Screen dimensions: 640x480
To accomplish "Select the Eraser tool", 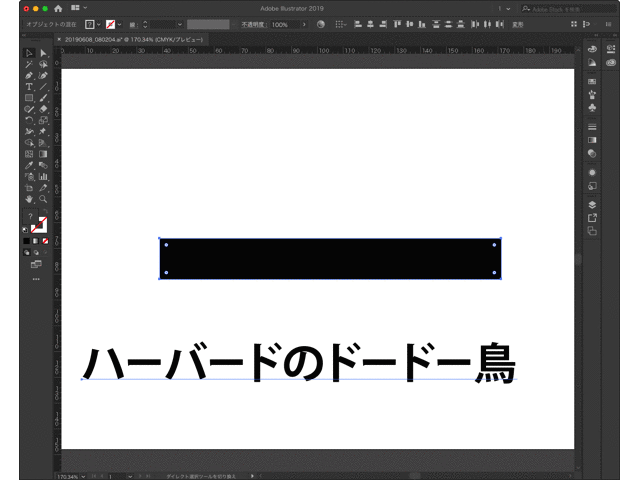I will (x=43, y=109).
